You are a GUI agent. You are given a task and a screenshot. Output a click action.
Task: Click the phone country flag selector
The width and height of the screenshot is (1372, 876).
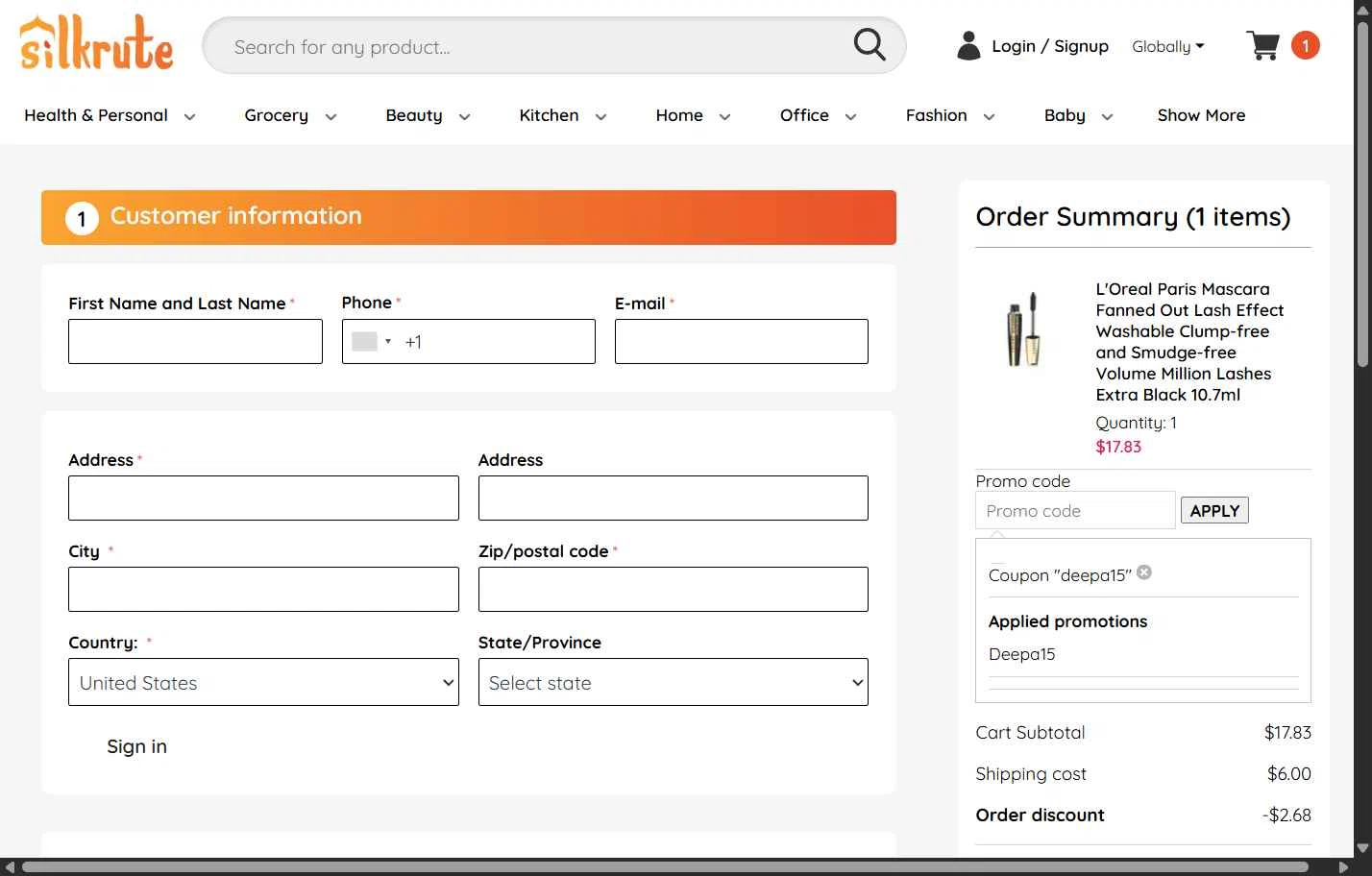click(371, 341)
